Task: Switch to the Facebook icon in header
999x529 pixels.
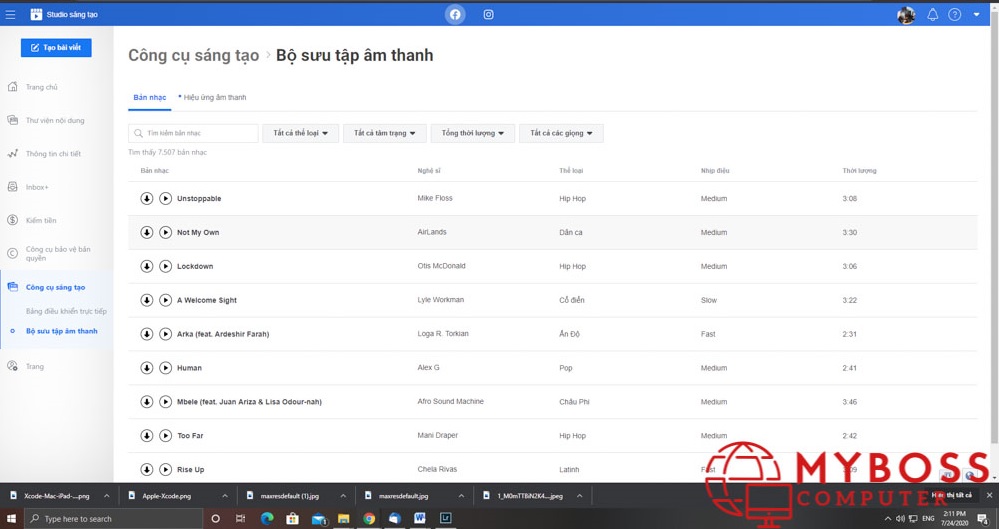Action: [x=455, y=14]
